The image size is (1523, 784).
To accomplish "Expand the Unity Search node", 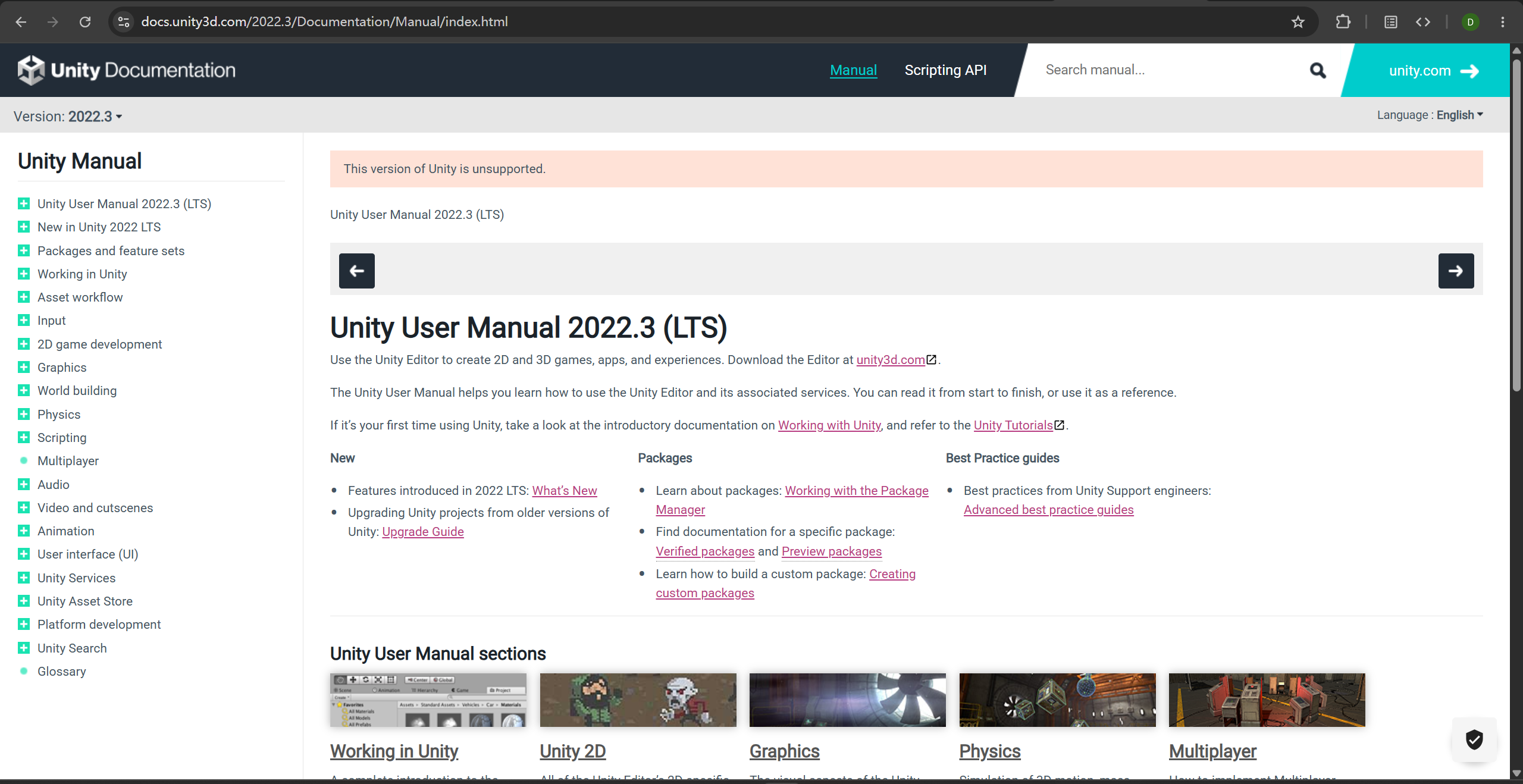I will tap(24, 648).
